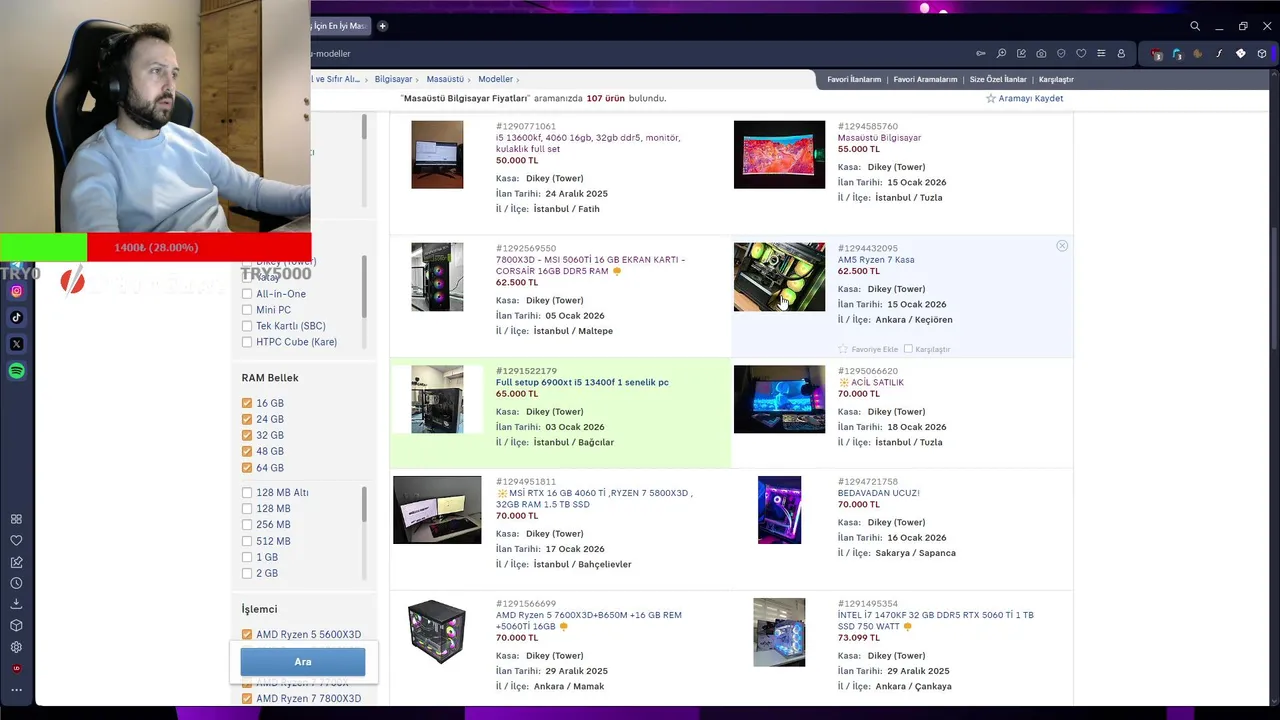Viewport: 1280px width, 720px height.
Task: Open thumbnail of INTEL i7 1470KF listing
Action: pos(779,632)
